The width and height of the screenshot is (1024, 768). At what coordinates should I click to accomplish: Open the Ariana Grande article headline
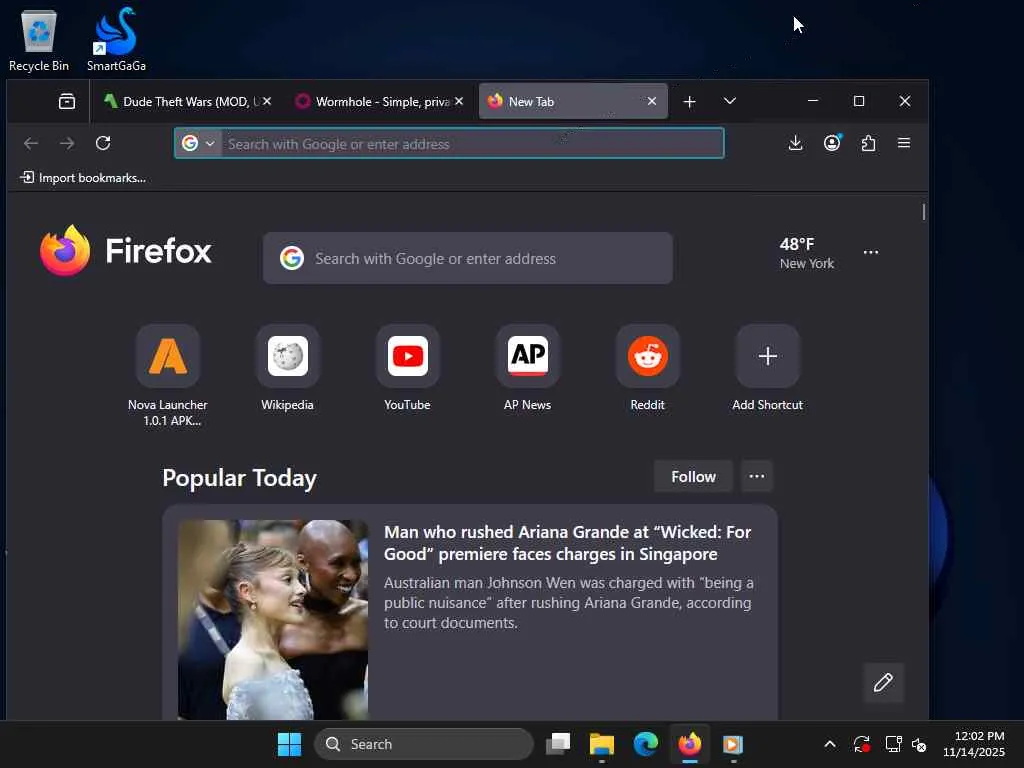click(567, 543)
